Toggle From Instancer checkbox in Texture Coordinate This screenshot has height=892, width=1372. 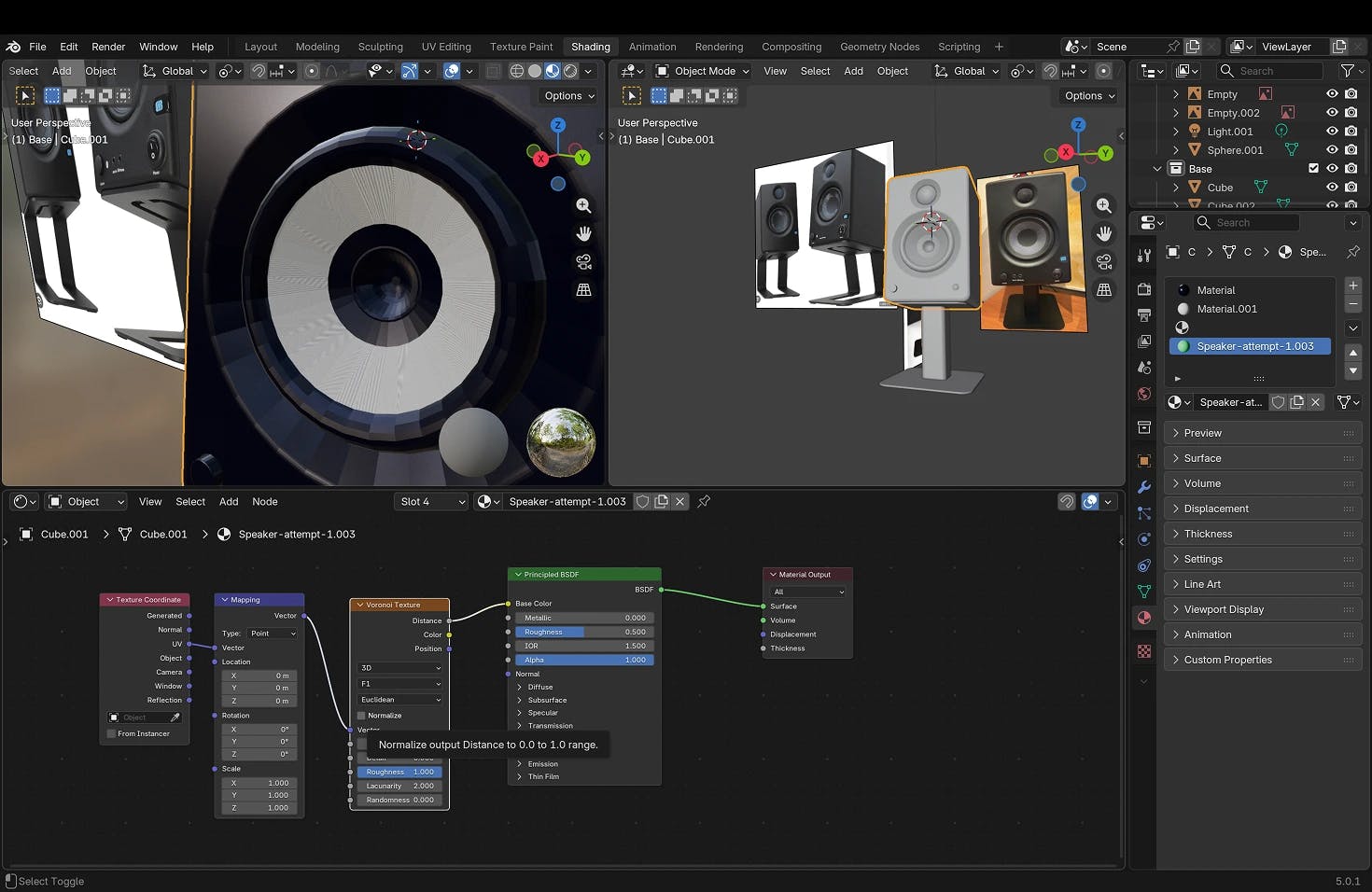112,734
